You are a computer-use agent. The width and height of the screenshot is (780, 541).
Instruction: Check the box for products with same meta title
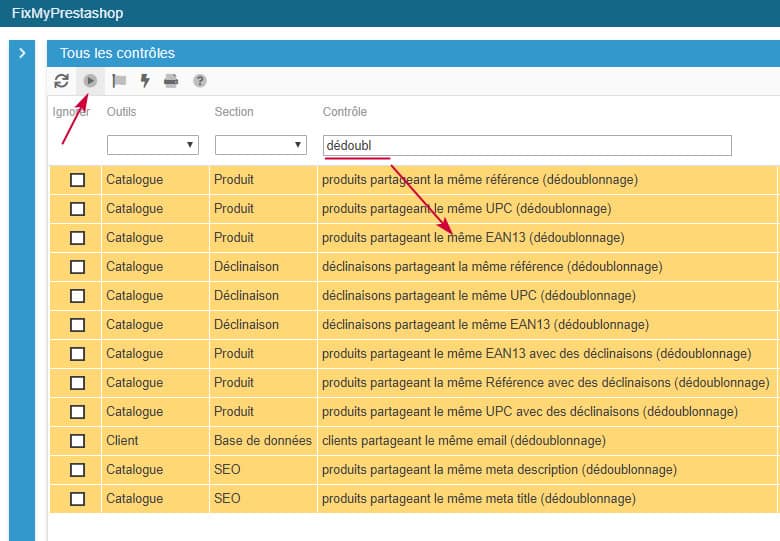tap(77, 499)
